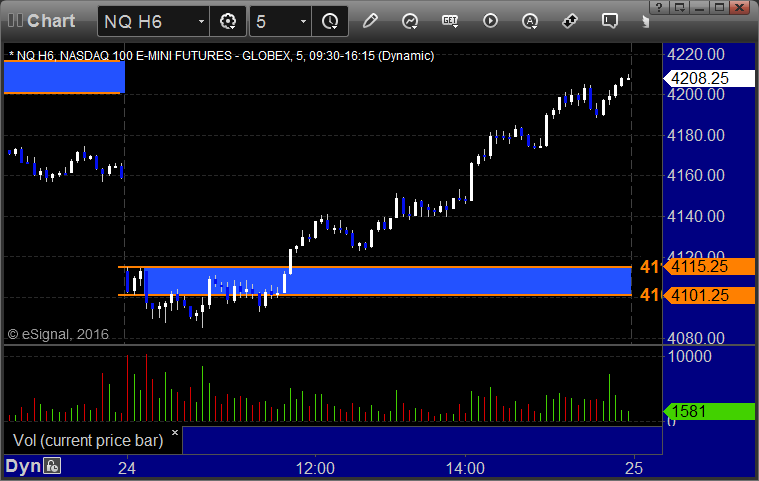Open the circled A alerts icon
The height and width of the screenshot is (481, 759).
(530, 21)
